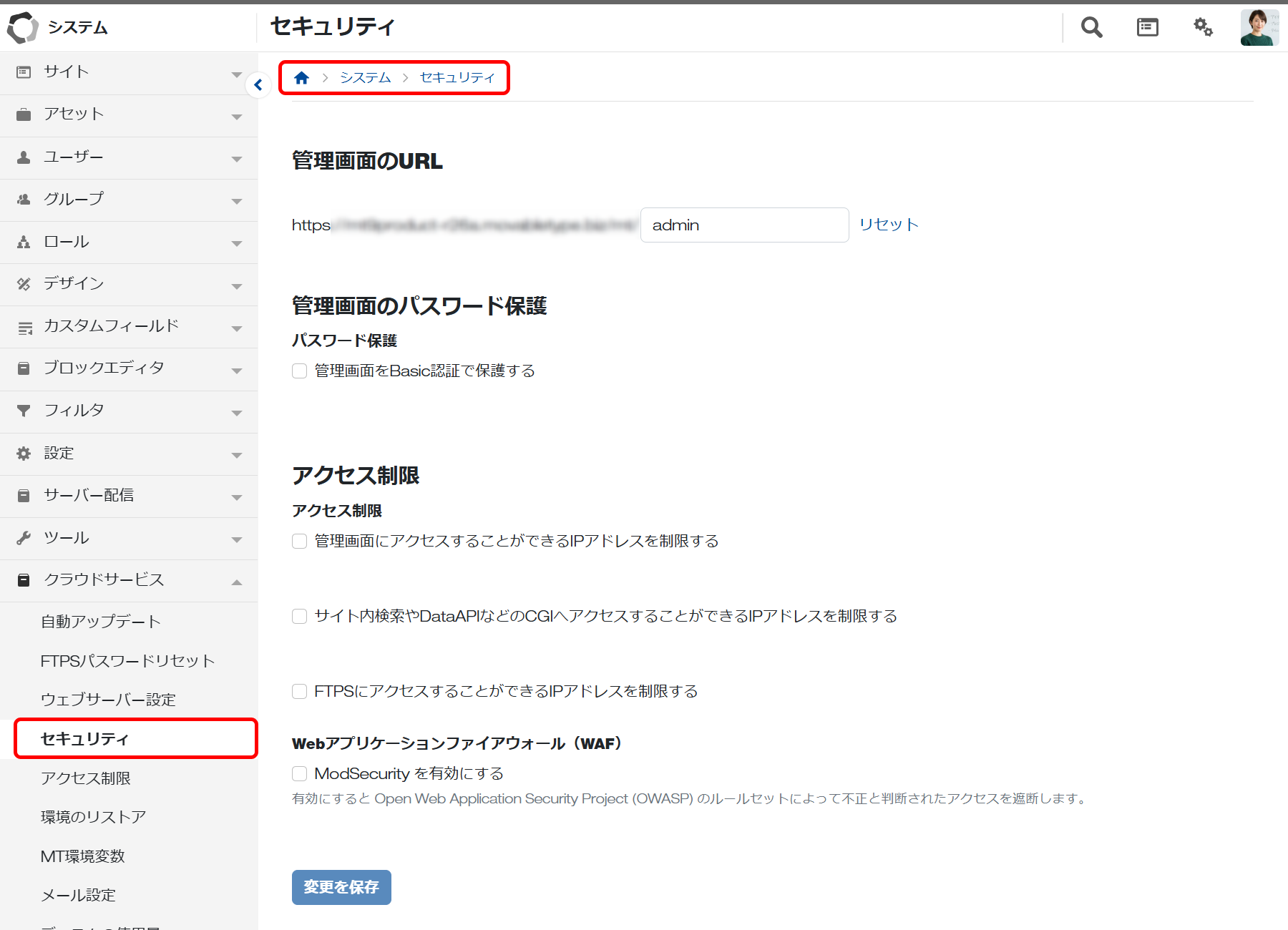Expand the ユーザー menu arrow
1288x930 pixels.
(x=237, y=159)
